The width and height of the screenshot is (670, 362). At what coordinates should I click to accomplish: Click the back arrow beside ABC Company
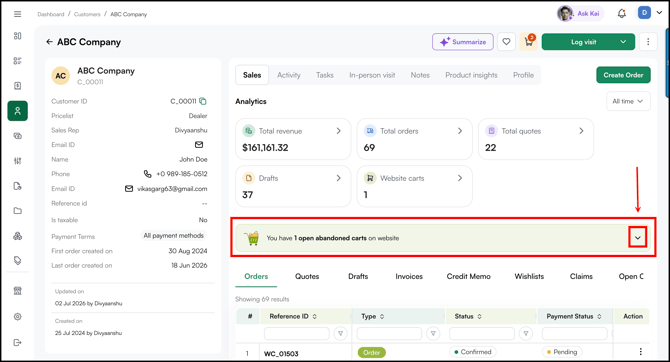(49, 42)
